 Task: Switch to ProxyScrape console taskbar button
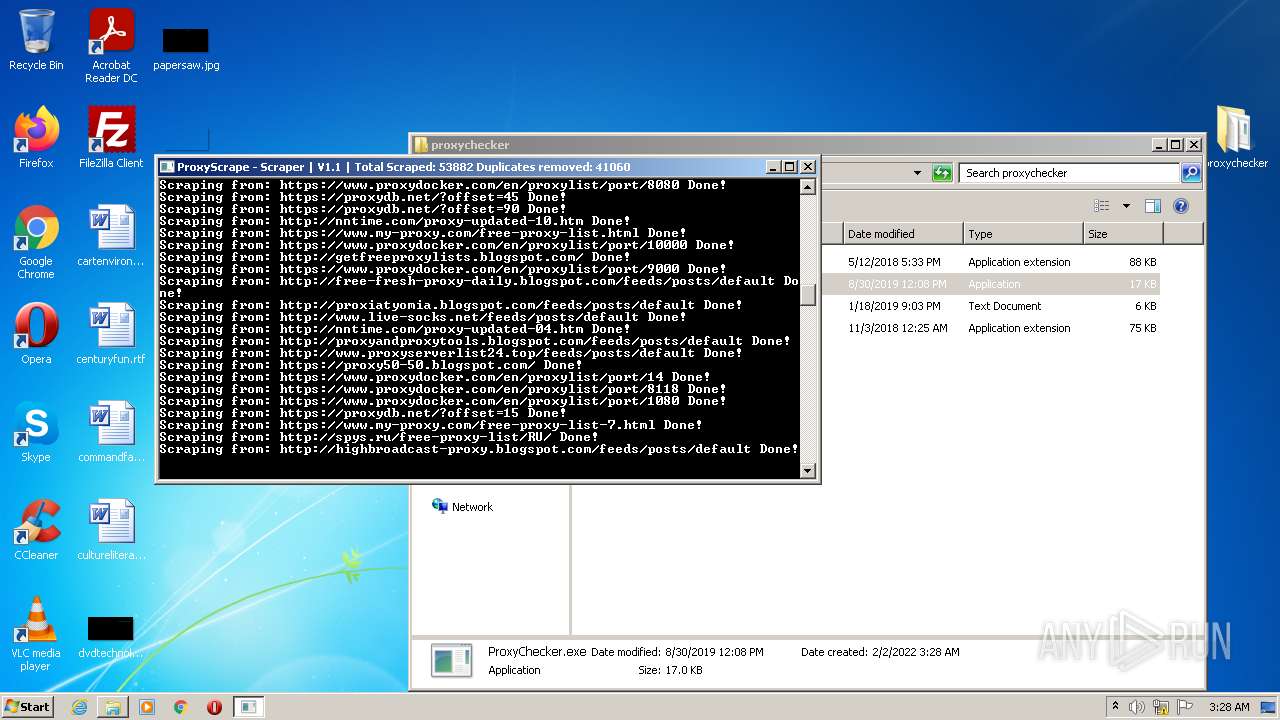click(248, 707)
